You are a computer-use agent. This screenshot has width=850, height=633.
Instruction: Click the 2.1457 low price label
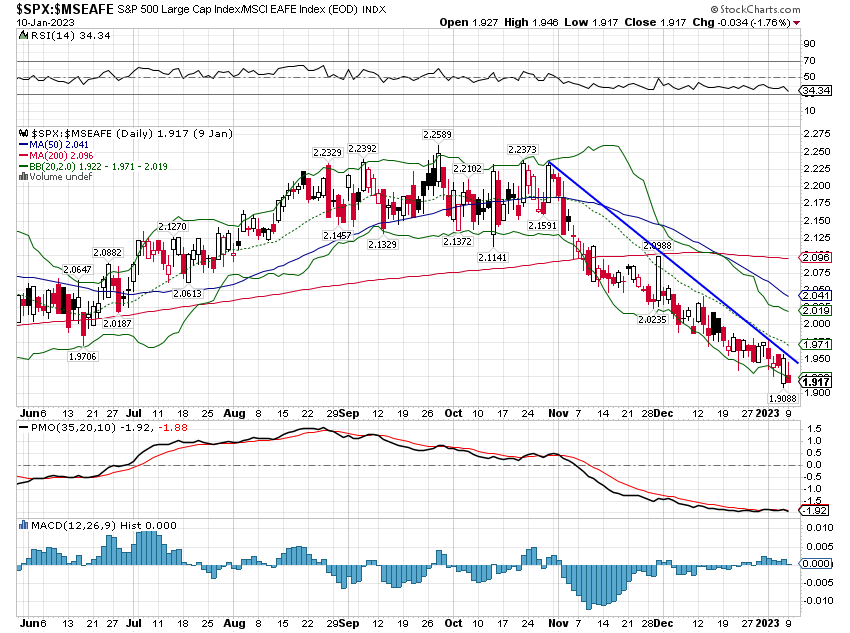point(337,235)
